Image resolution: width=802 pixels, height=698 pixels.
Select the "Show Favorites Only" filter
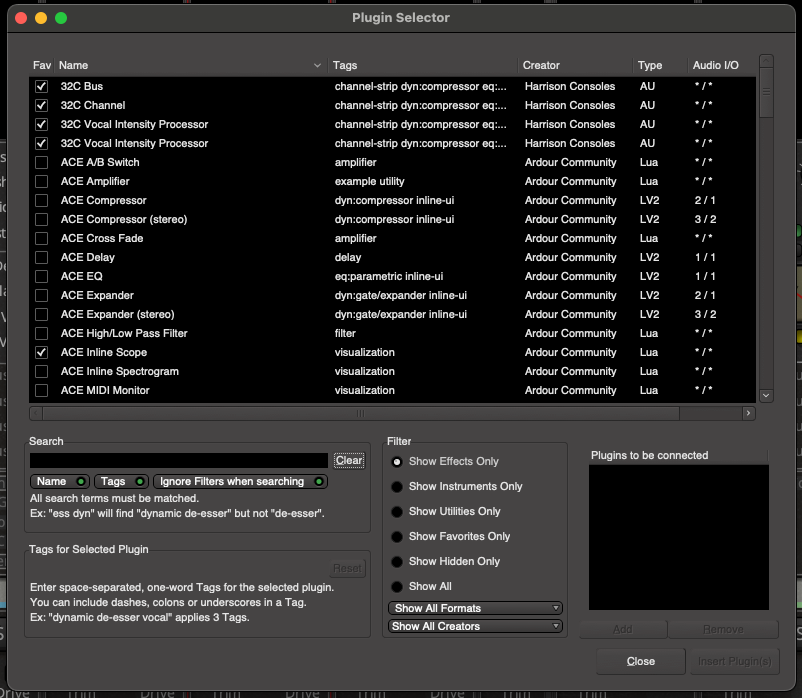398,536
